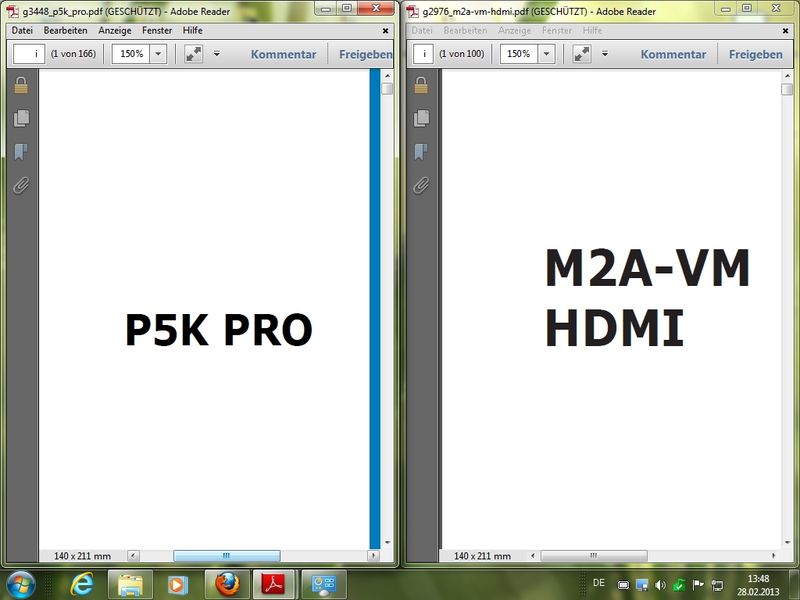Open Anzeige menu in M2A-VM window
Viewport: 800px width, 600px height.
point(514,31)
